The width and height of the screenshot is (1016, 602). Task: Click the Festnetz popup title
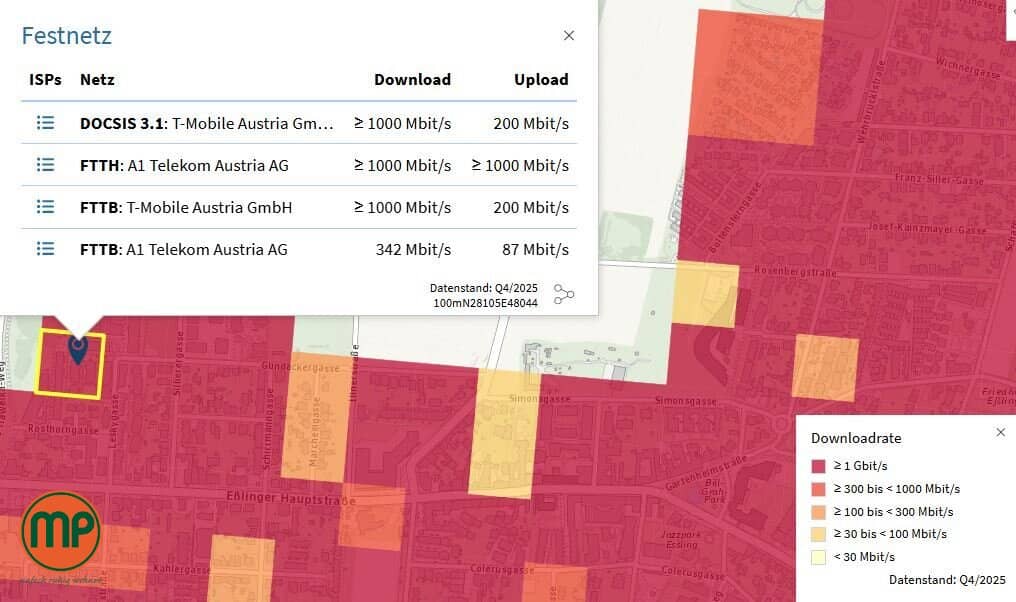(x=67, y=36)
